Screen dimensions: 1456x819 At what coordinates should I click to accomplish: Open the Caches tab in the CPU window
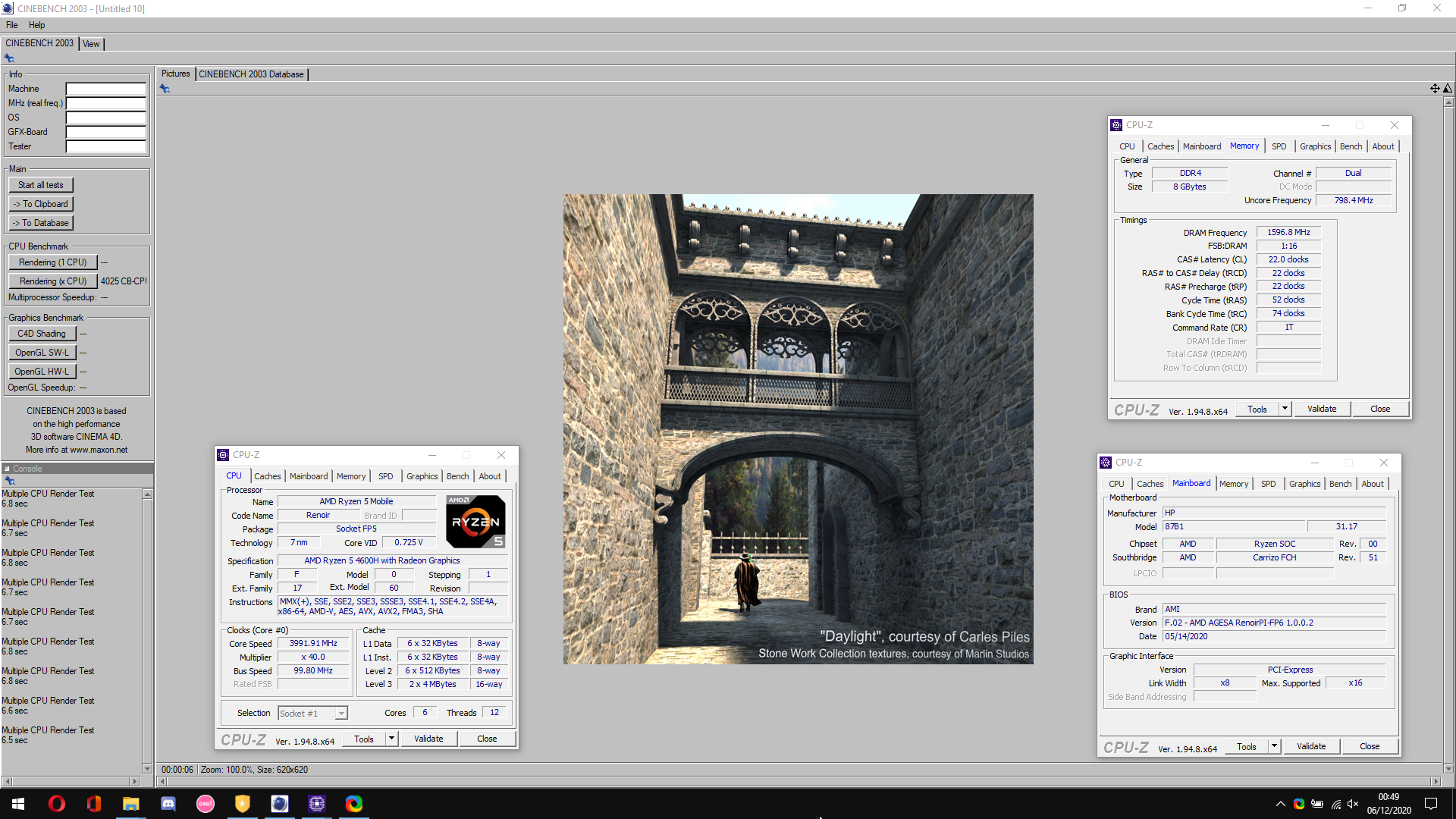[267, 476]
